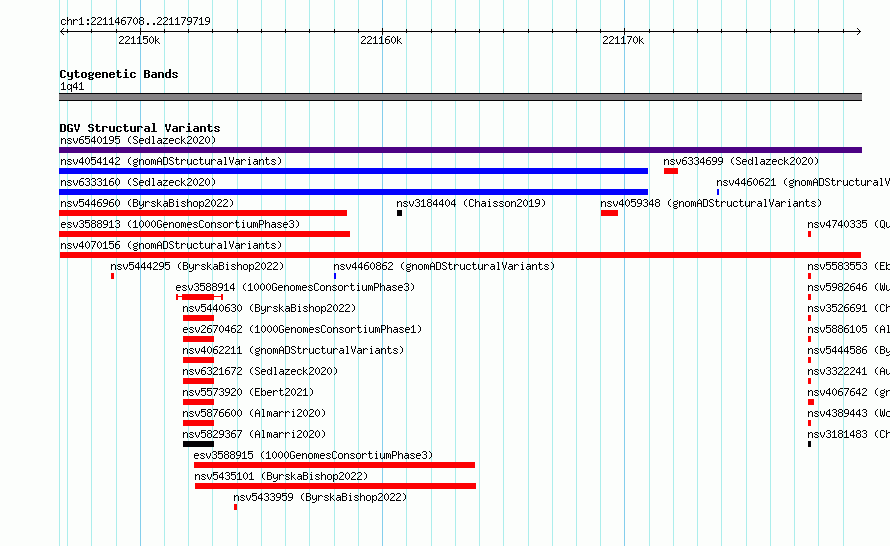The width and height of the screenshot is (890, 546).
Task: Open the nsv4740335 variant label
Action: point(849,224)
